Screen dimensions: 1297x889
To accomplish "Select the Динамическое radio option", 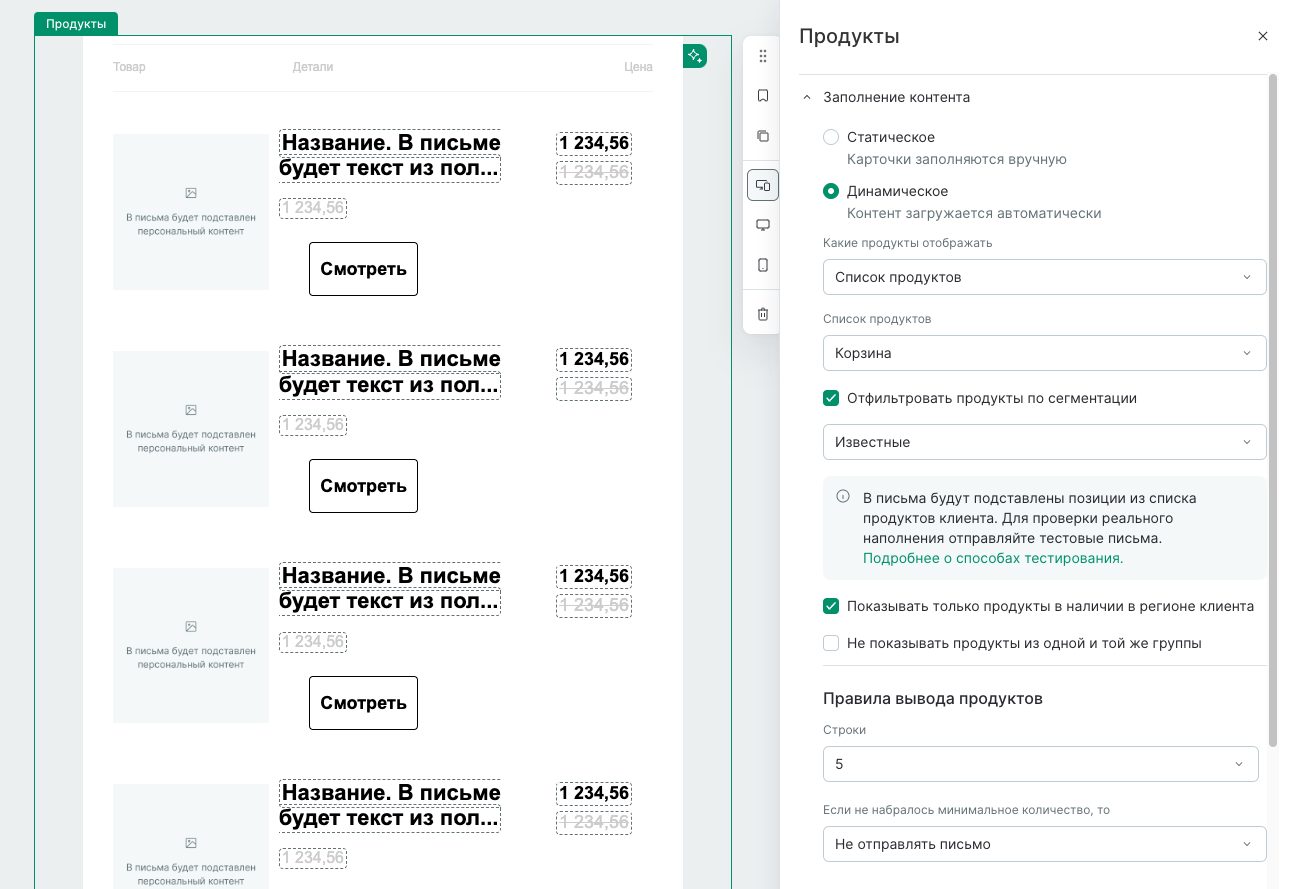I will (x=831, y=191).
